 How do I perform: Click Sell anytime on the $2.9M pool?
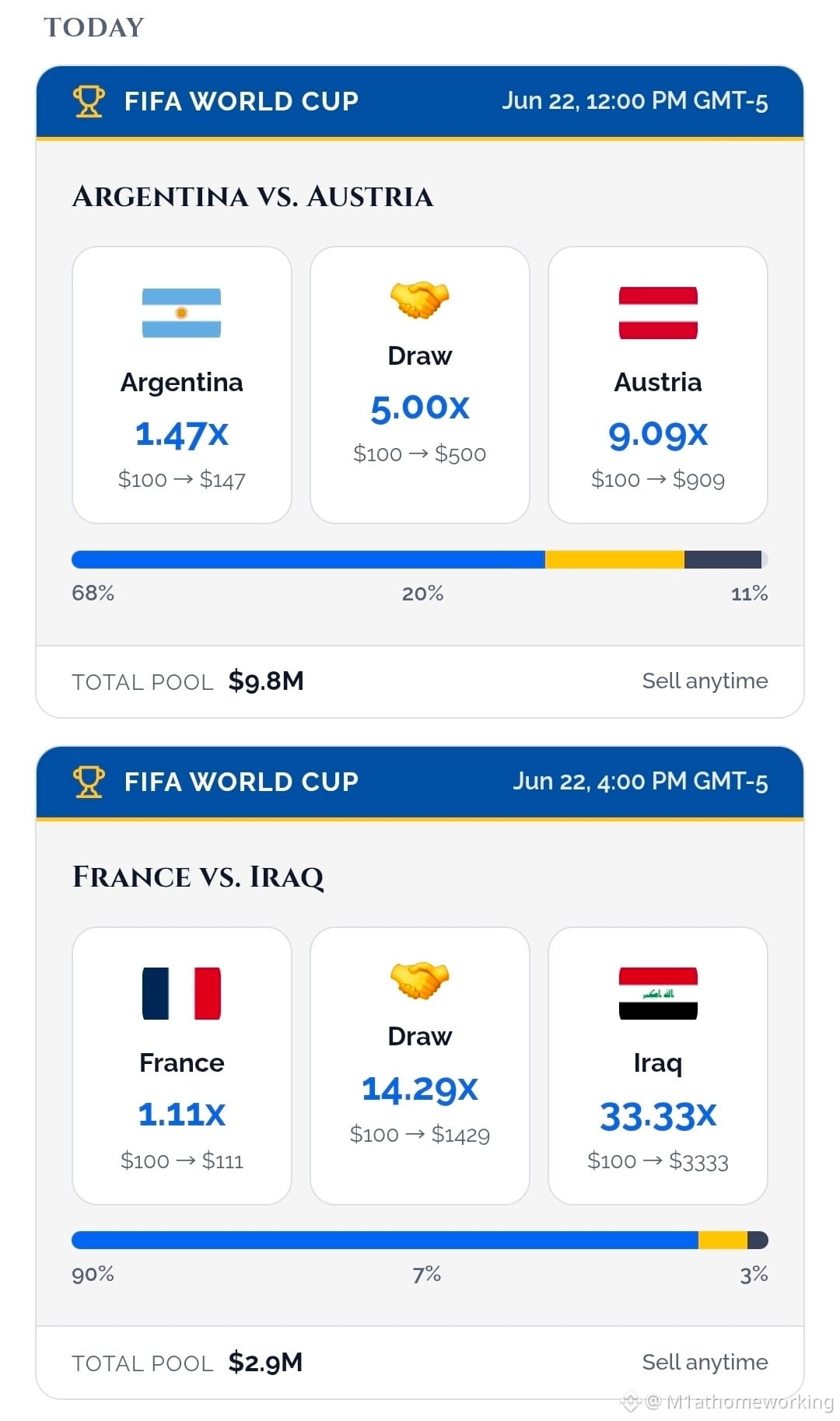coord(705,1362)
